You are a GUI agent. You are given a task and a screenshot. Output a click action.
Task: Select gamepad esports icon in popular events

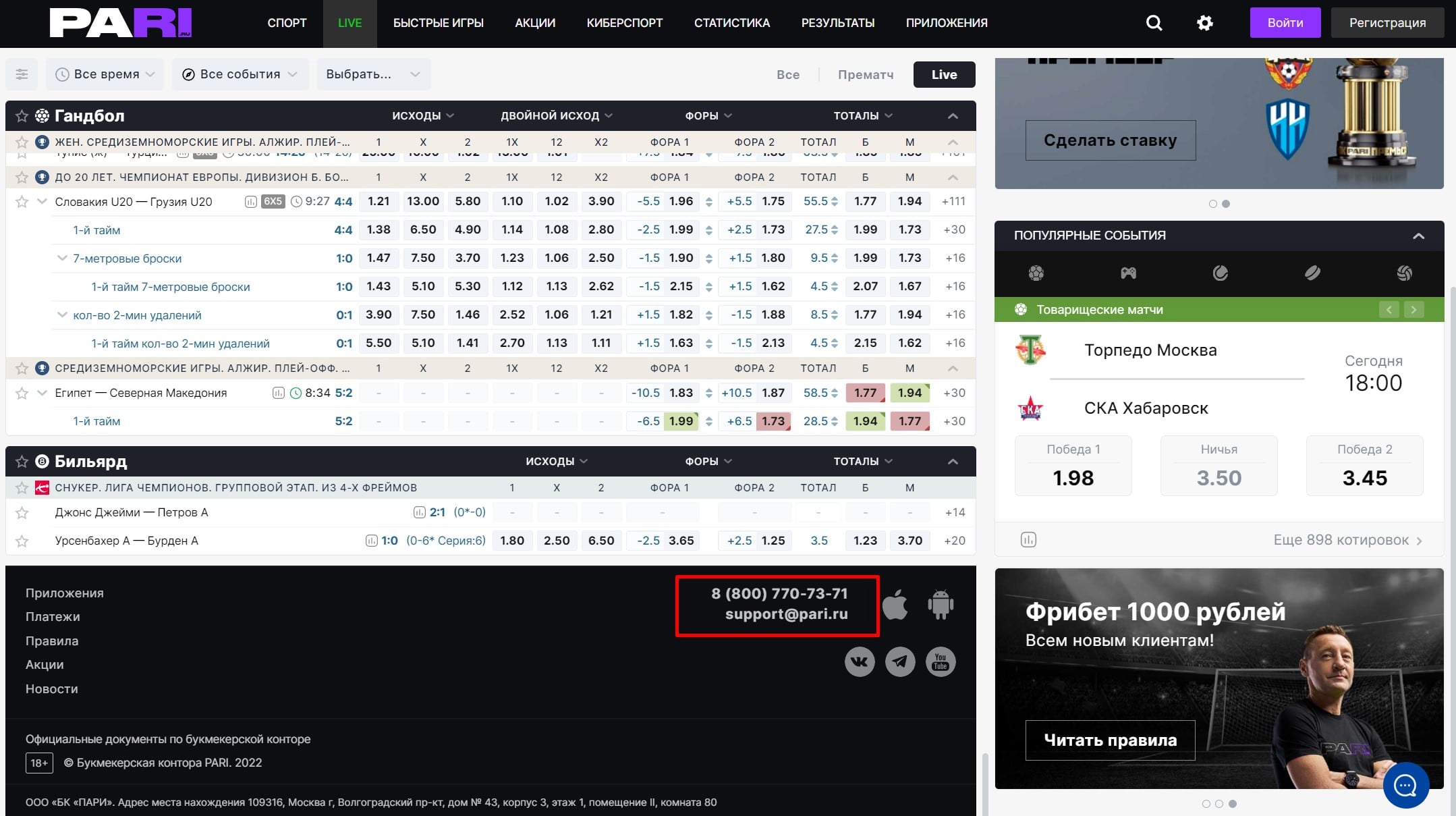[1128, 273]
